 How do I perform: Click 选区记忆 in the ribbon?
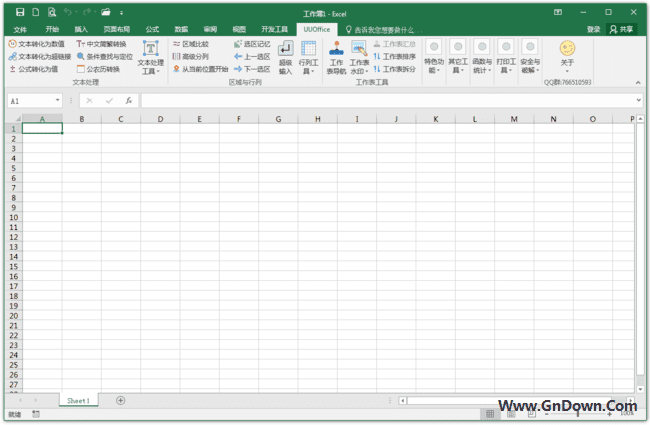[252, 44]
